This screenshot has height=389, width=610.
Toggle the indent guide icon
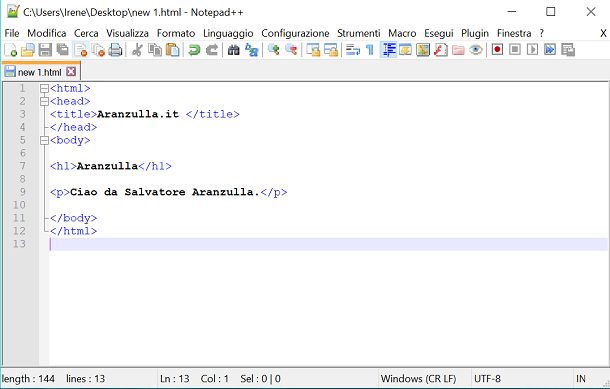click(388, 50)
